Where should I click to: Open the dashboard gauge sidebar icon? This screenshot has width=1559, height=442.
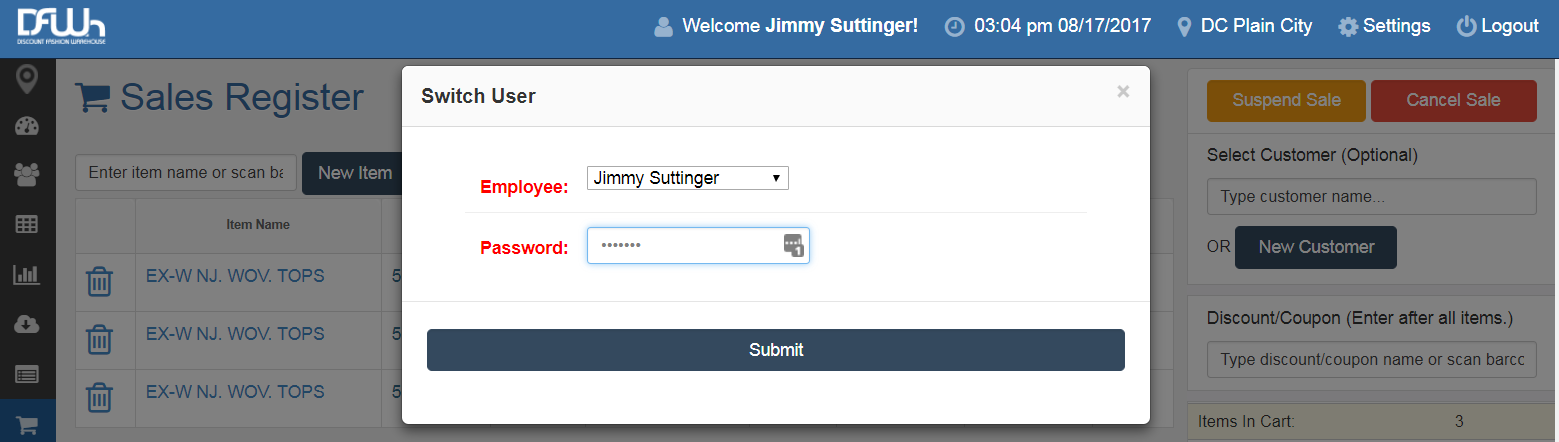[27, 126]
